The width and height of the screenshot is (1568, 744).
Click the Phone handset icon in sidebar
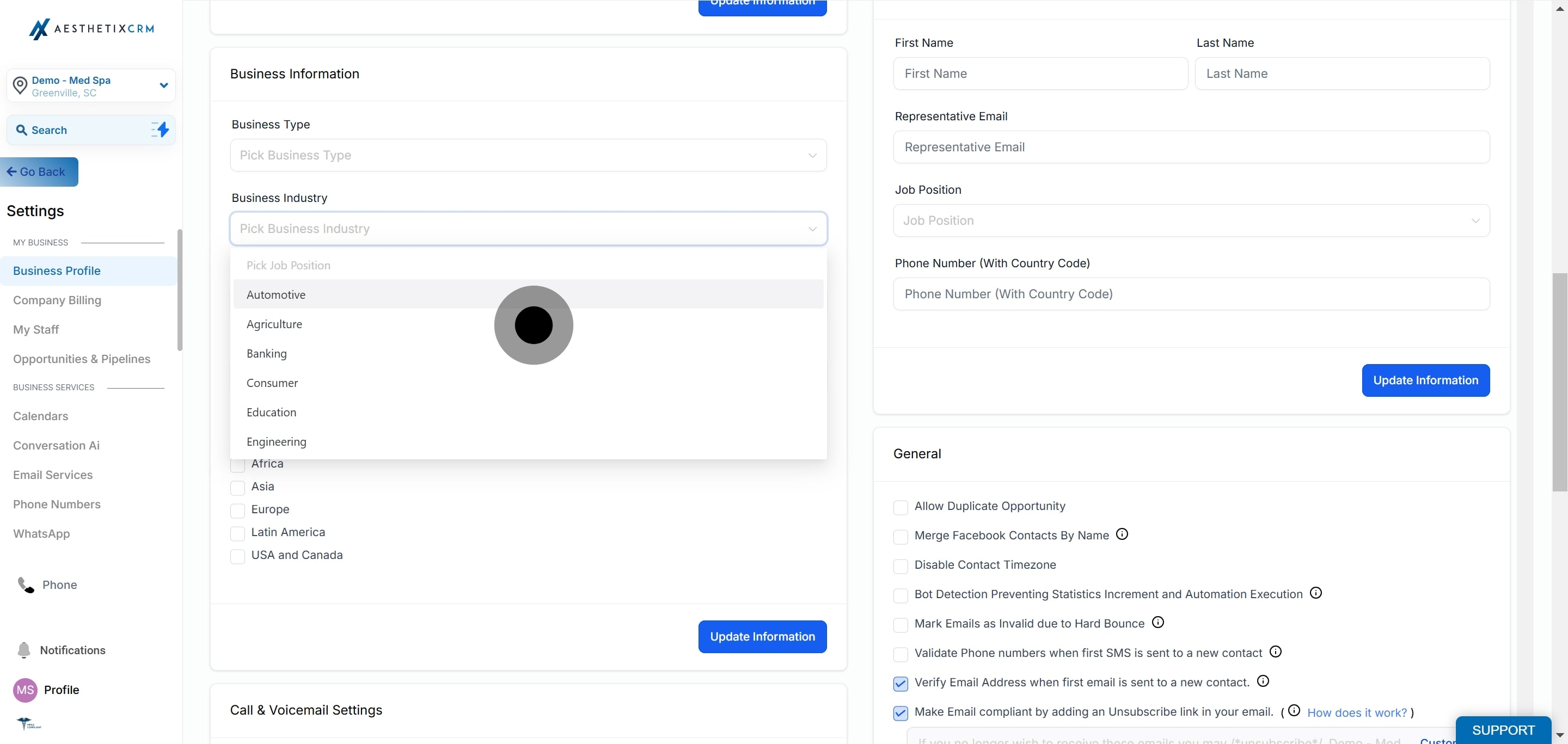pyautogui.click(x=26, y=585)
